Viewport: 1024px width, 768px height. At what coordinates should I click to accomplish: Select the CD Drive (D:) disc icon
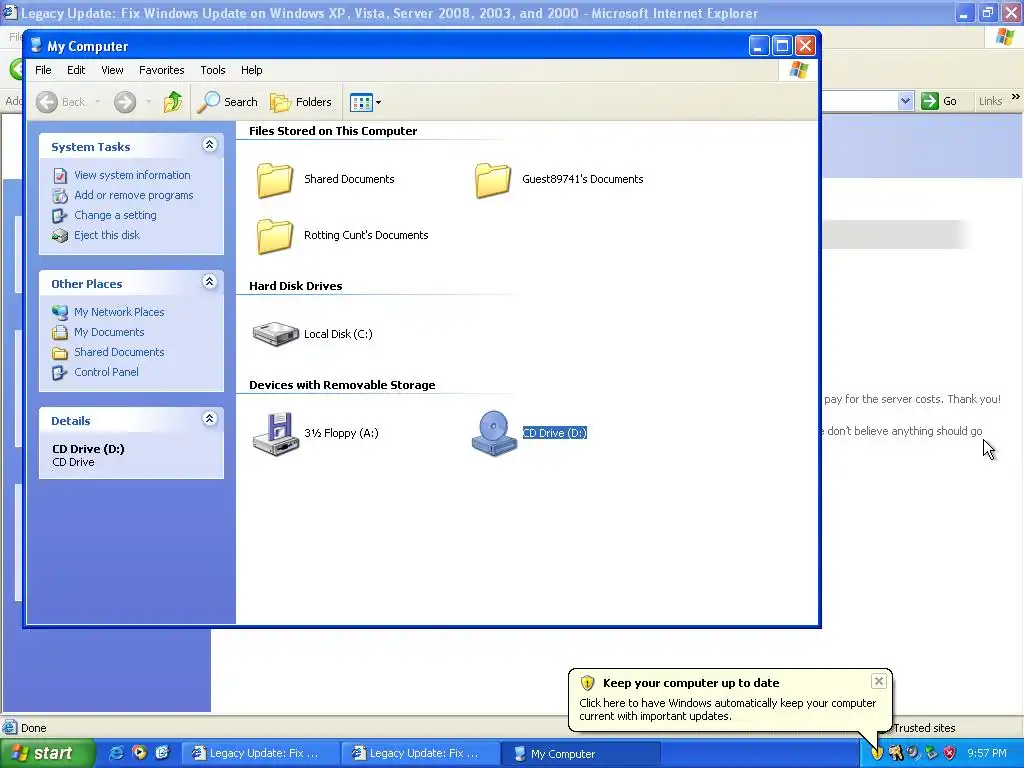[x=494, y=433]
